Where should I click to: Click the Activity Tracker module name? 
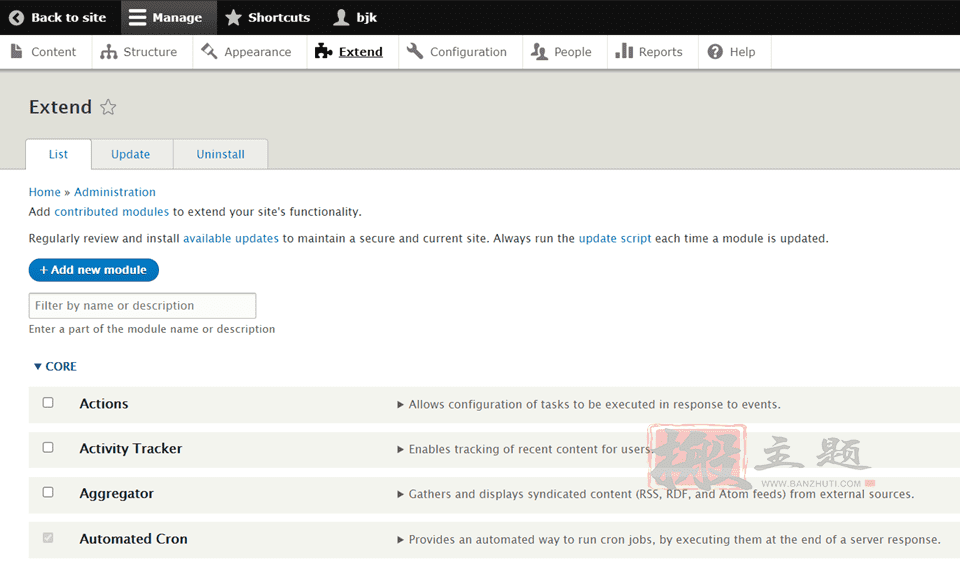[131, 448]
